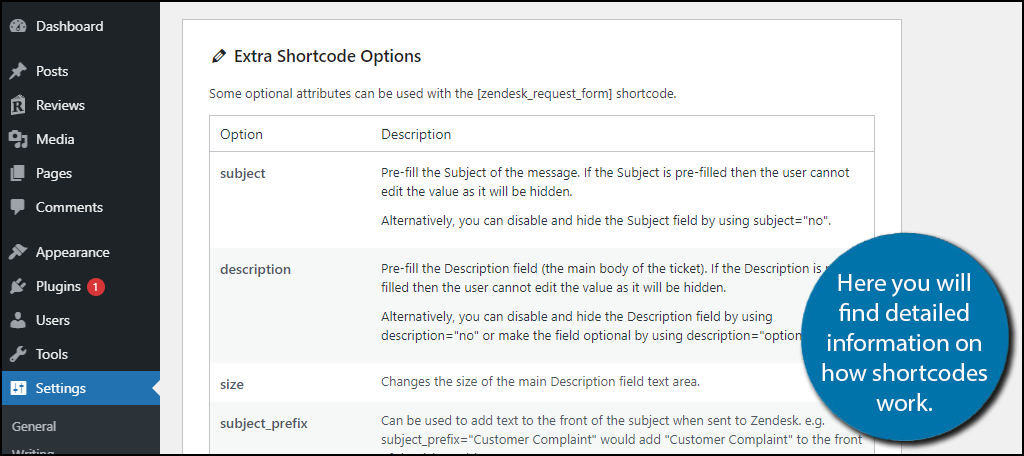Click the Users person icon
Viewport: 1024px width, 456px height.
point(18,321)
